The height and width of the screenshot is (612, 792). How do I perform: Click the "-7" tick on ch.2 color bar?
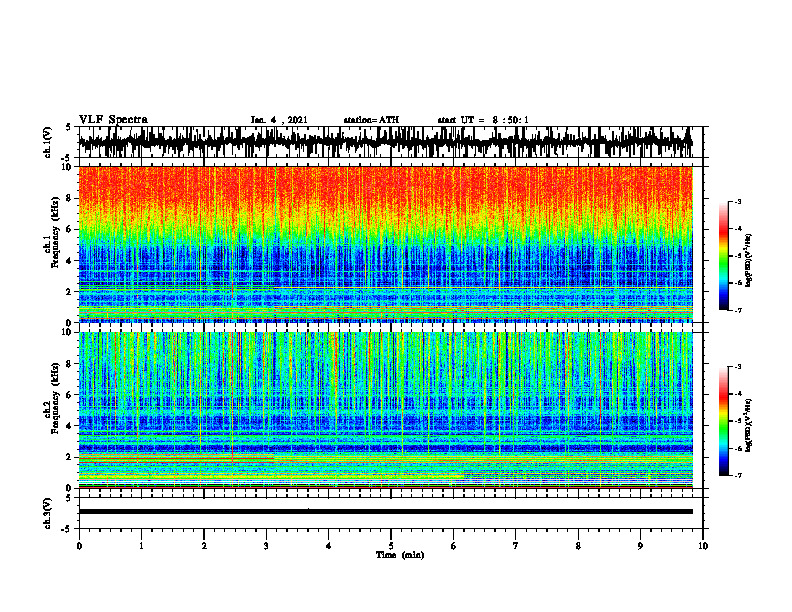pos(738,476)
